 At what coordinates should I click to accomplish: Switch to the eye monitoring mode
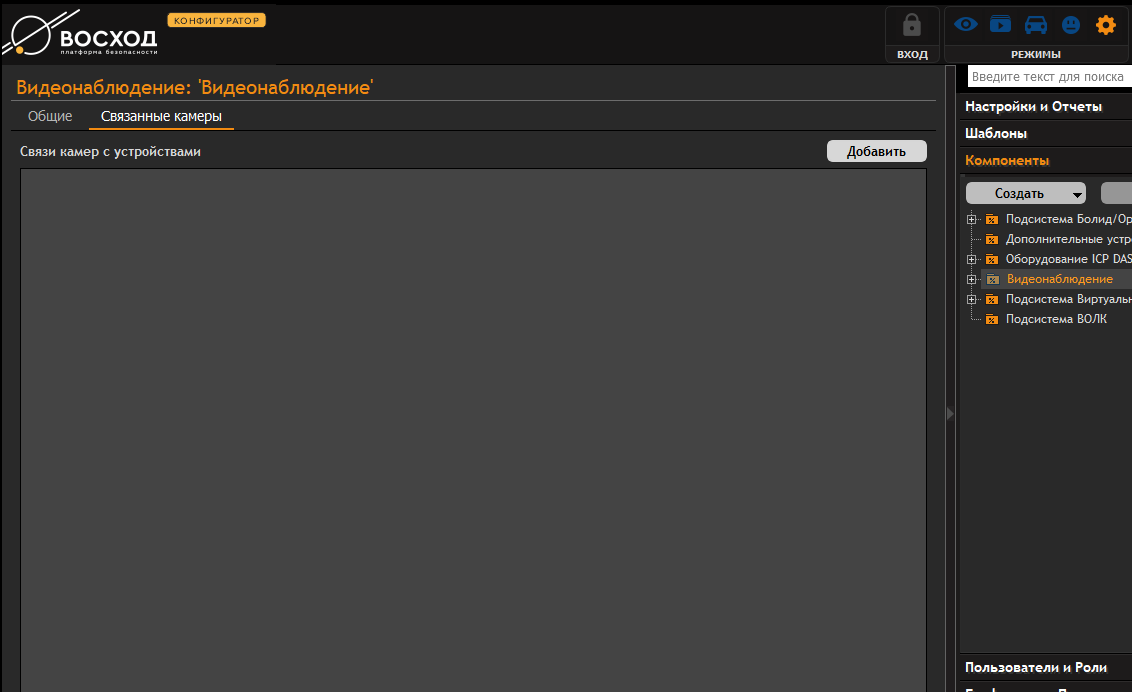pos(965,25)
